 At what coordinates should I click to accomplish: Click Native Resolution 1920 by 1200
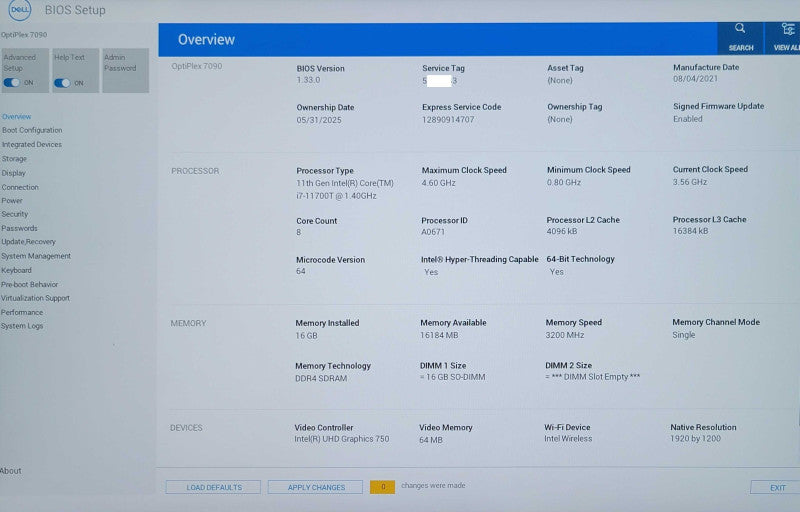click(695, 439)
